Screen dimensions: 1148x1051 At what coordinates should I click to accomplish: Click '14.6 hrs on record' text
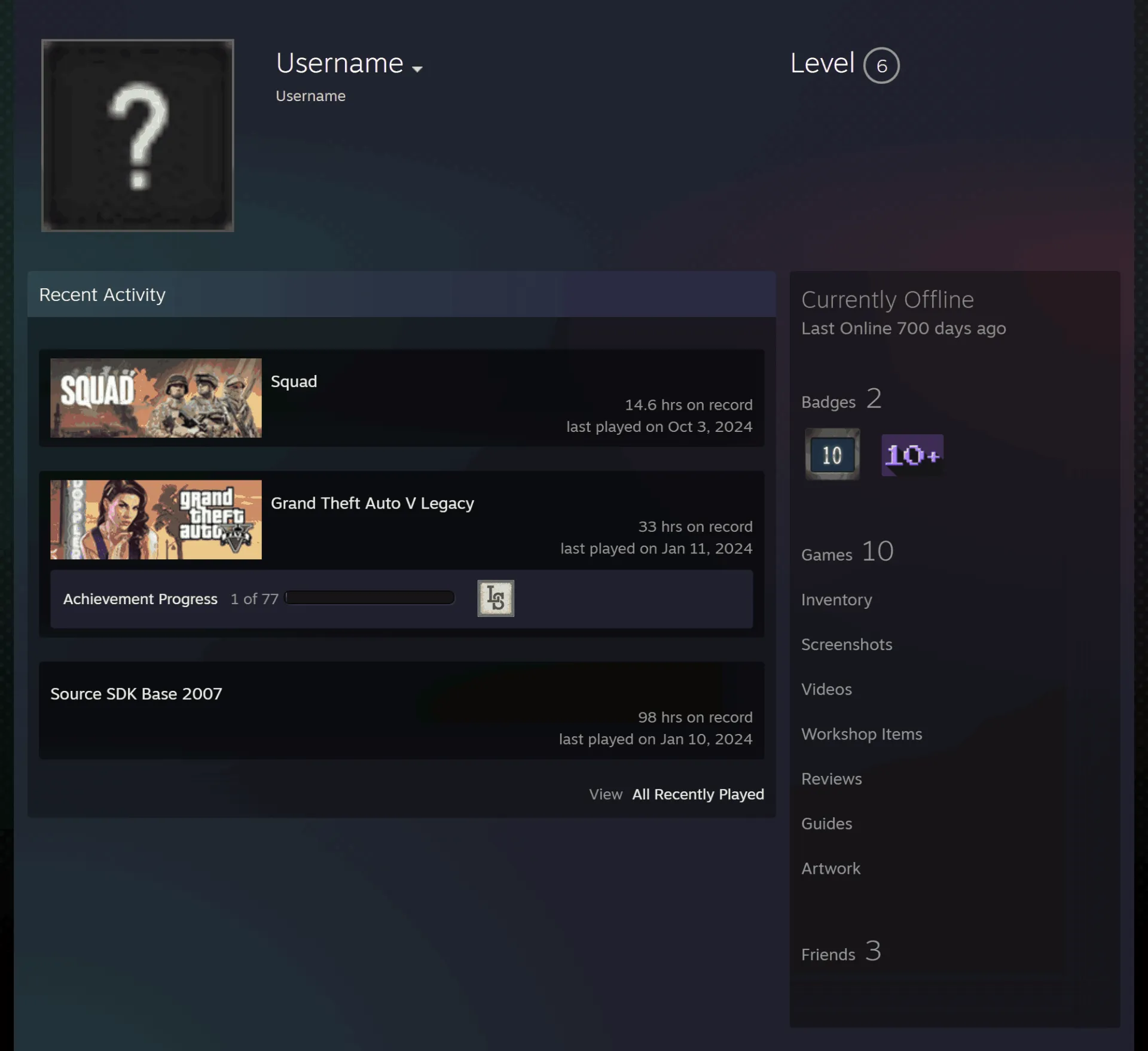click(x=689, y=405)
